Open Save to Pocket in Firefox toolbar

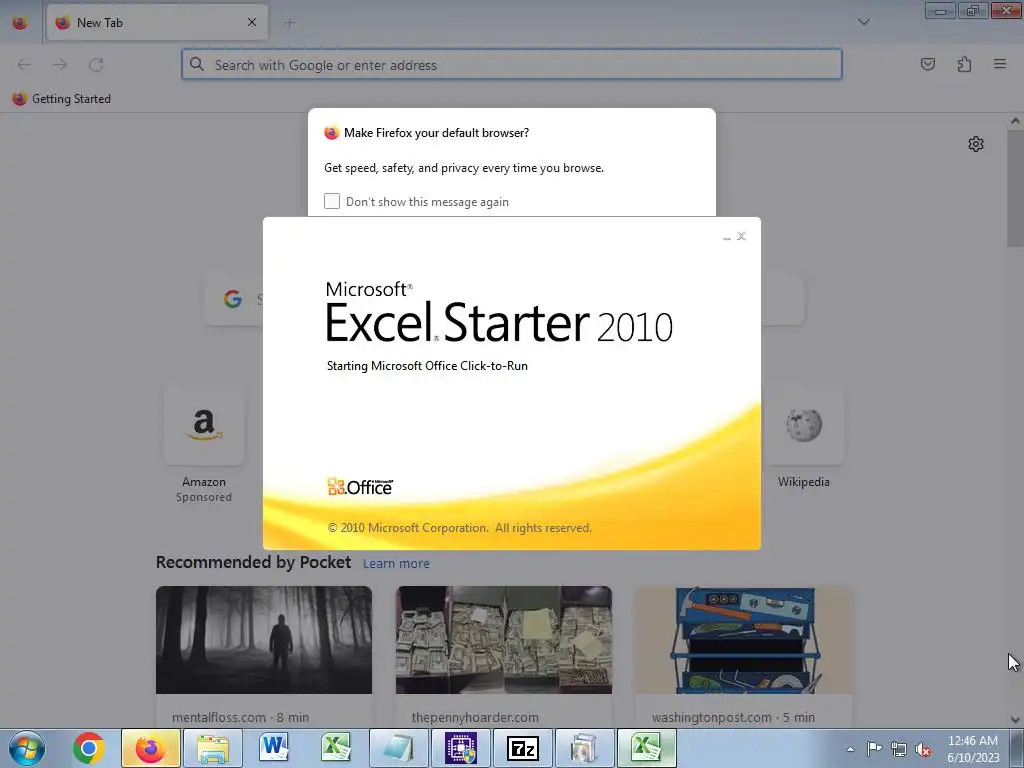tap(928, 64)
